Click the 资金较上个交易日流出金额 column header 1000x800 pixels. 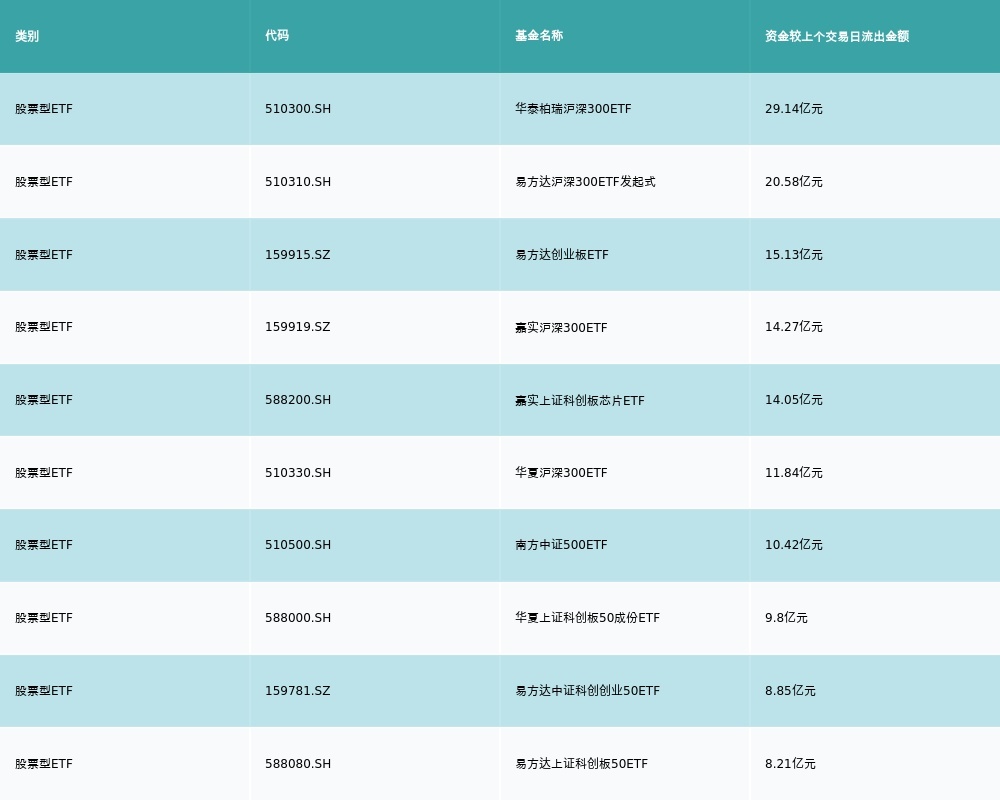(x=837, y=36)
